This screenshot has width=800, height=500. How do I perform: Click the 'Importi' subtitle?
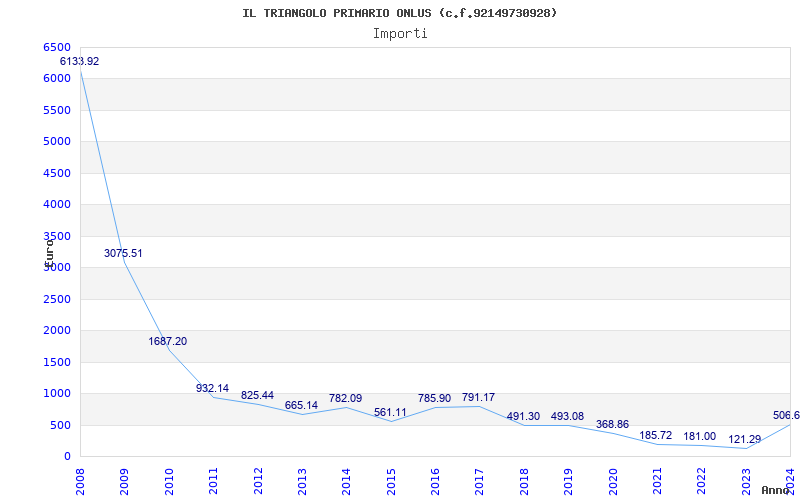click(x=400, y=34)
